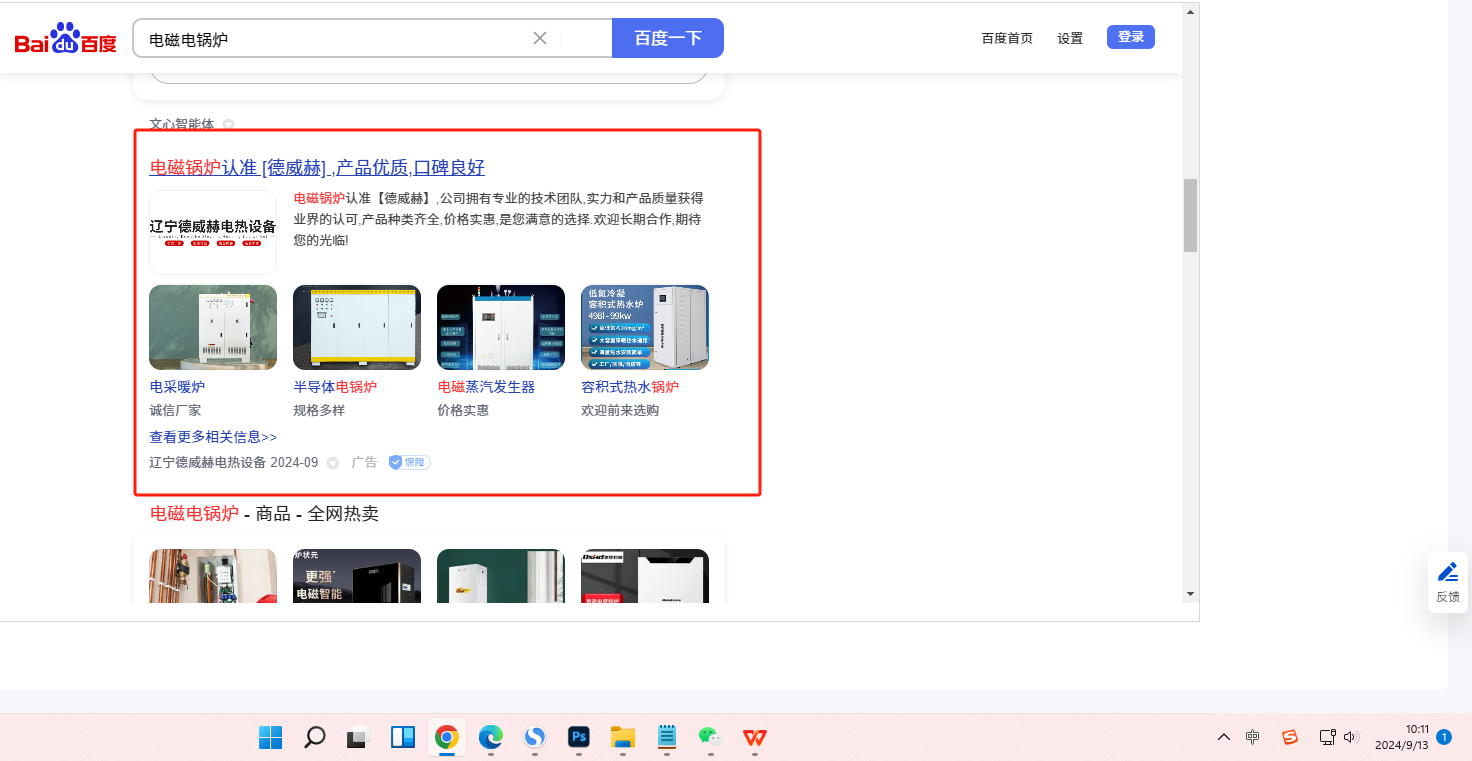
Task: Click the 百度一下 search button
Action: point(668,38)
